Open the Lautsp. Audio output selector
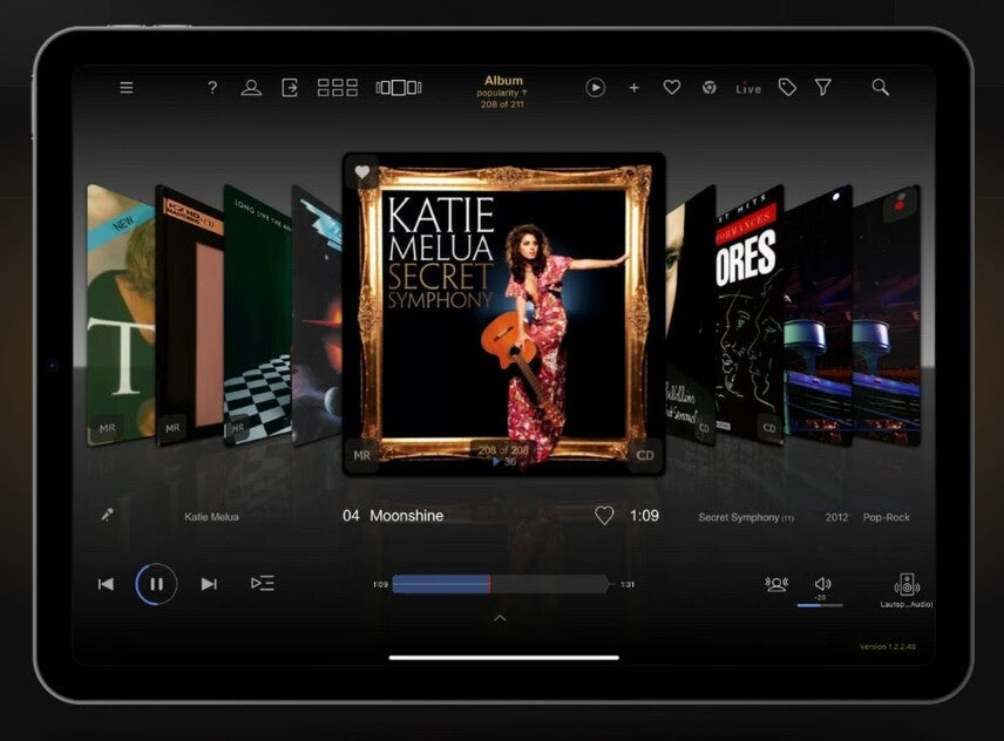 pos(906,590)
